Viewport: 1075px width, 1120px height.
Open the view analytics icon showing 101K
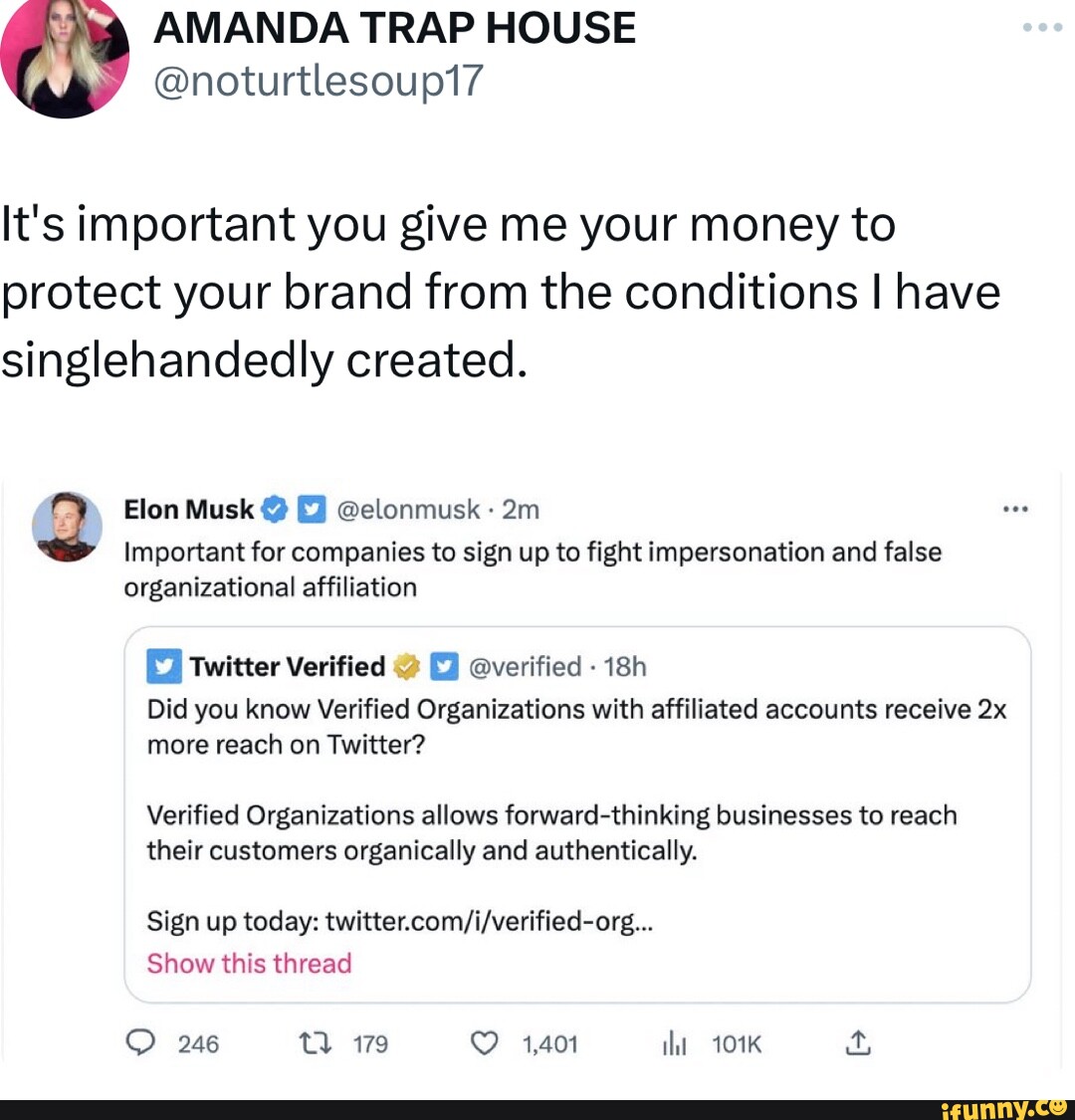coord(675,1042)
